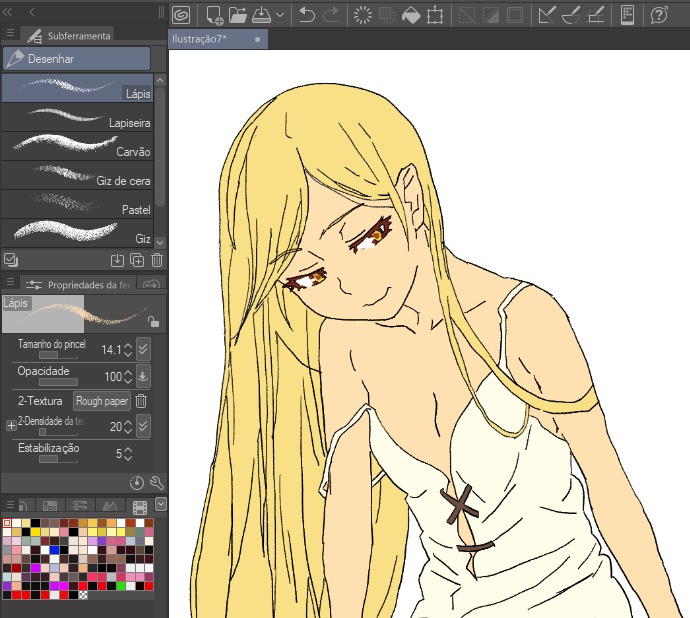
Task: Switch to the Ilustração7 canvas tab
Action: [x=218, y=39]
